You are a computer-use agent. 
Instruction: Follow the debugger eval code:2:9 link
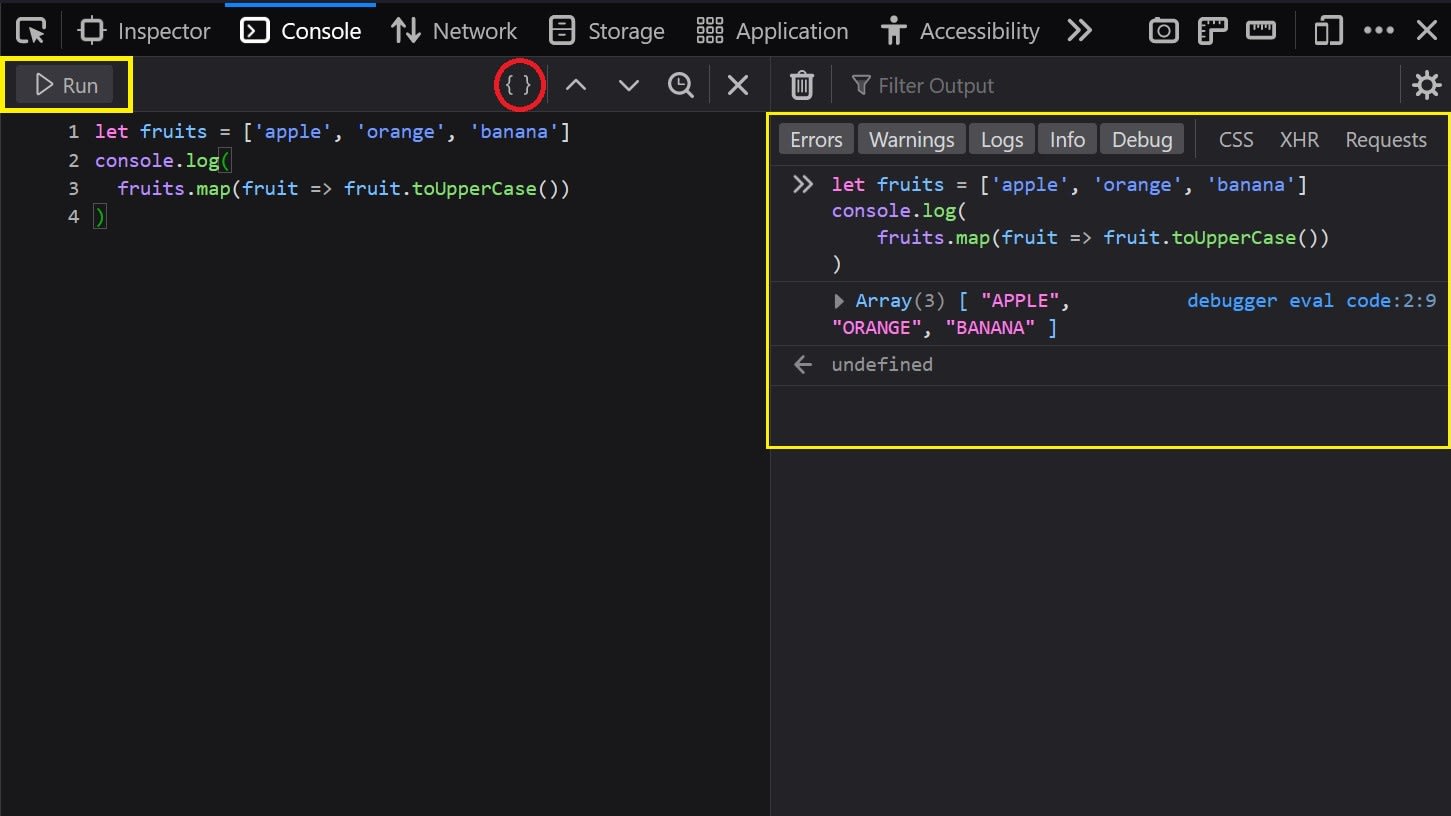pos(1311,300)
